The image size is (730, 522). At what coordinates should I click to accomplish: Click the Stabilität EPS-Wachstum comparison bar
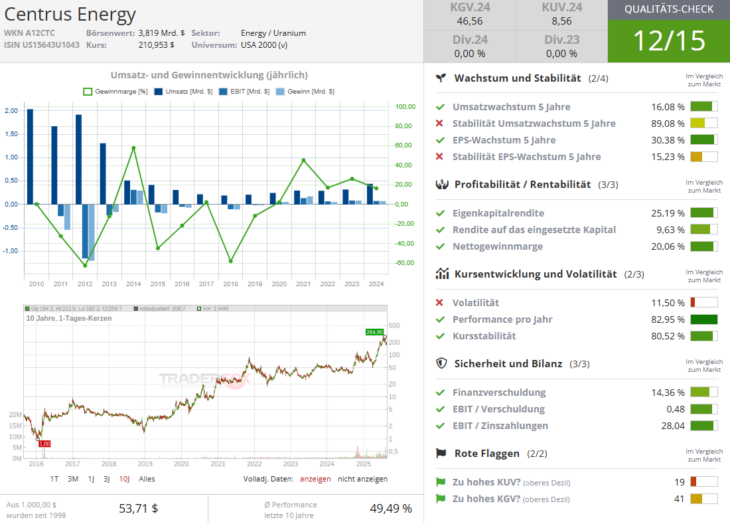[704, 156]
